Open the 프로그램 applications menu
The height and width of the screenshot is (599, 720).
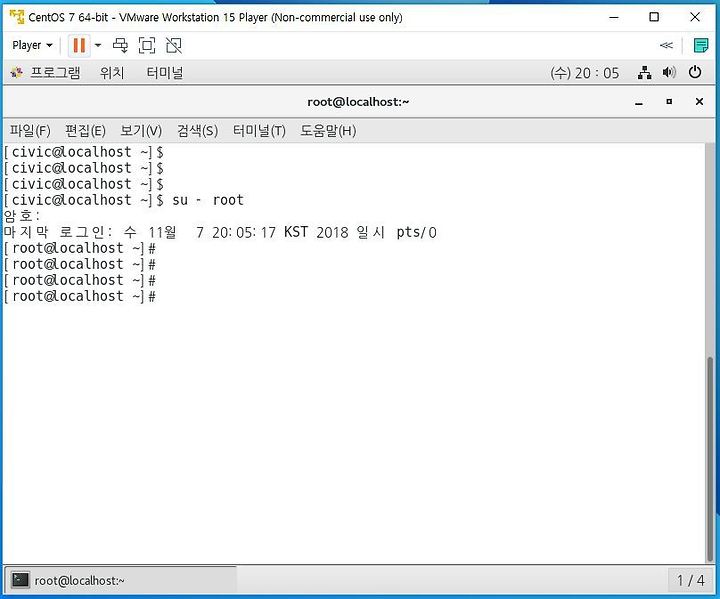(55, 73)
